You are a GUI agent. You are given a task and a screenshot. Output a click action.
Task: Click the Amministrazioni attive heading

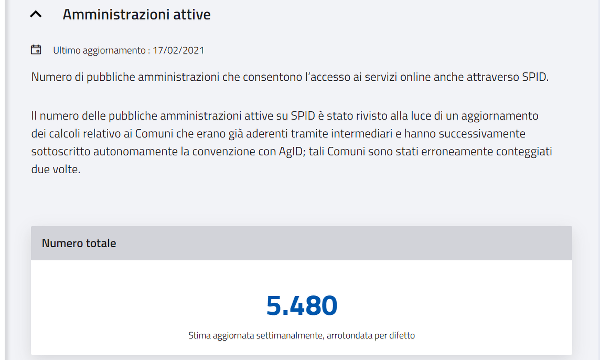137,15
